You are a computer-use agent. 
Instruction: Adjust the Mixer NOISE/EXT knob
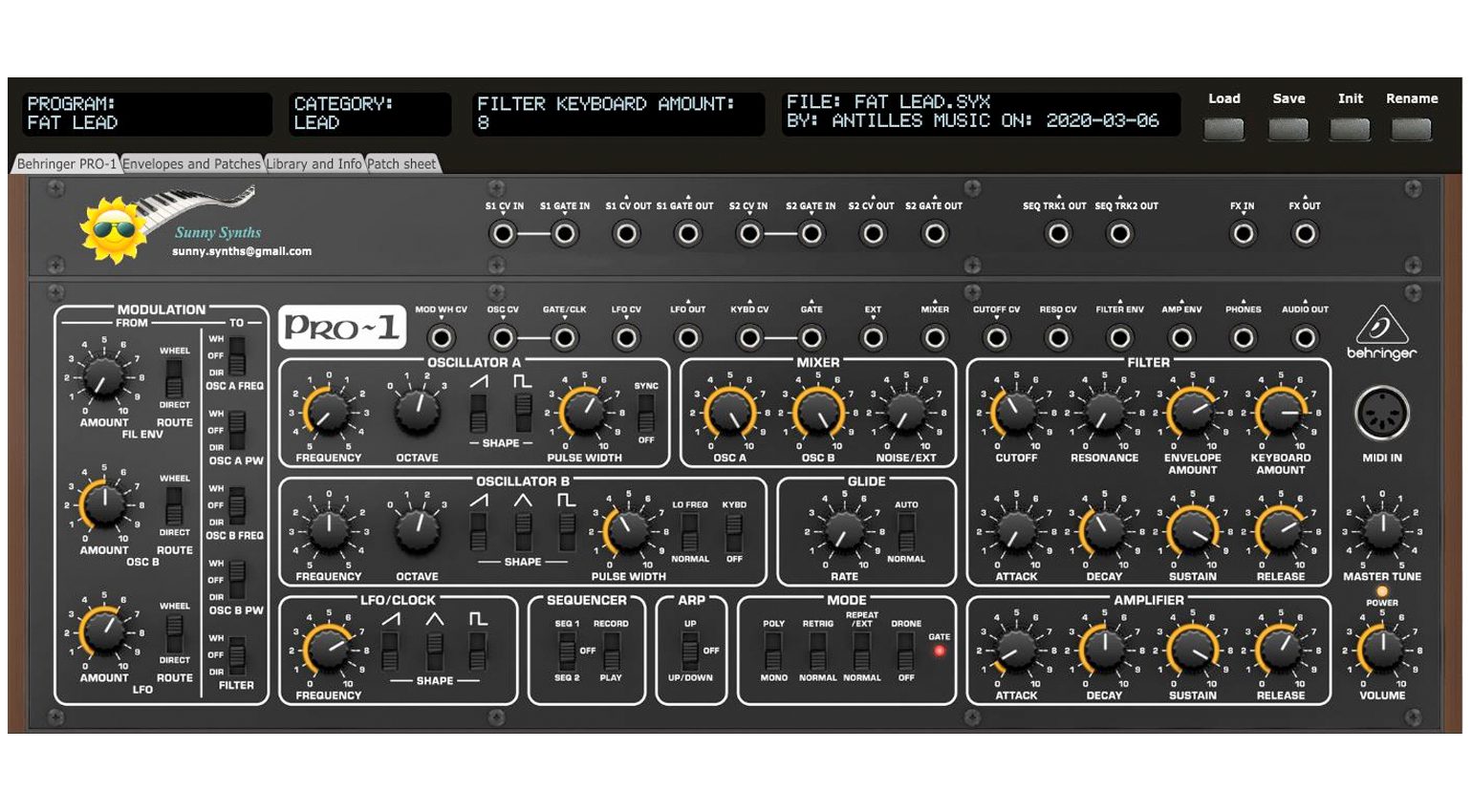[x=906, y=412]
